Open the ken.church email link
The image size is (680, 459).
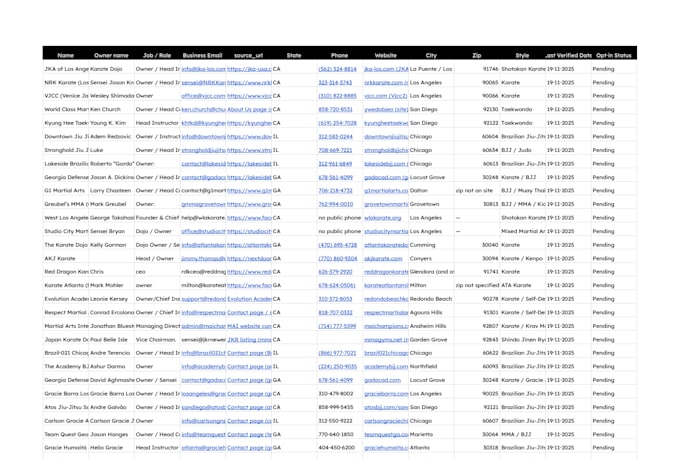203,109
